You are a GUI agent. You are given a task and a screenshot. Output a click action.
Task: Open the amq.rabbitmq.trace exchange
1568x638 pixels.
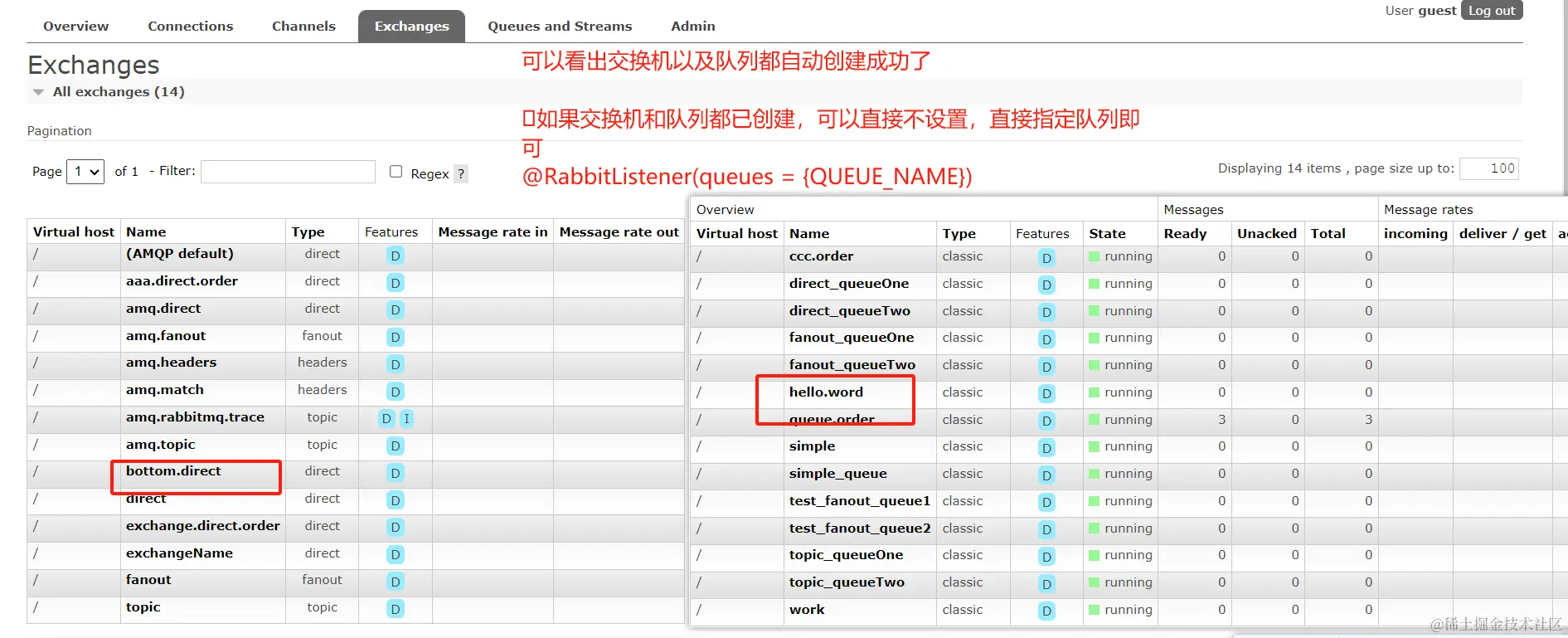[x=195, y=417]
